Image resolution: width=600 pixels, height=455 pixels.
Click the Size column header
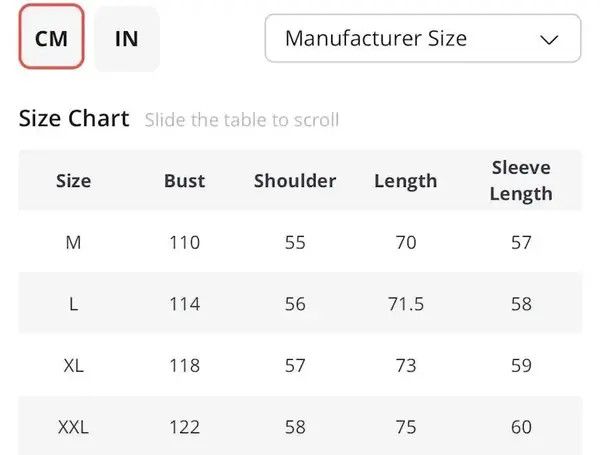click(x=73, y=181)
